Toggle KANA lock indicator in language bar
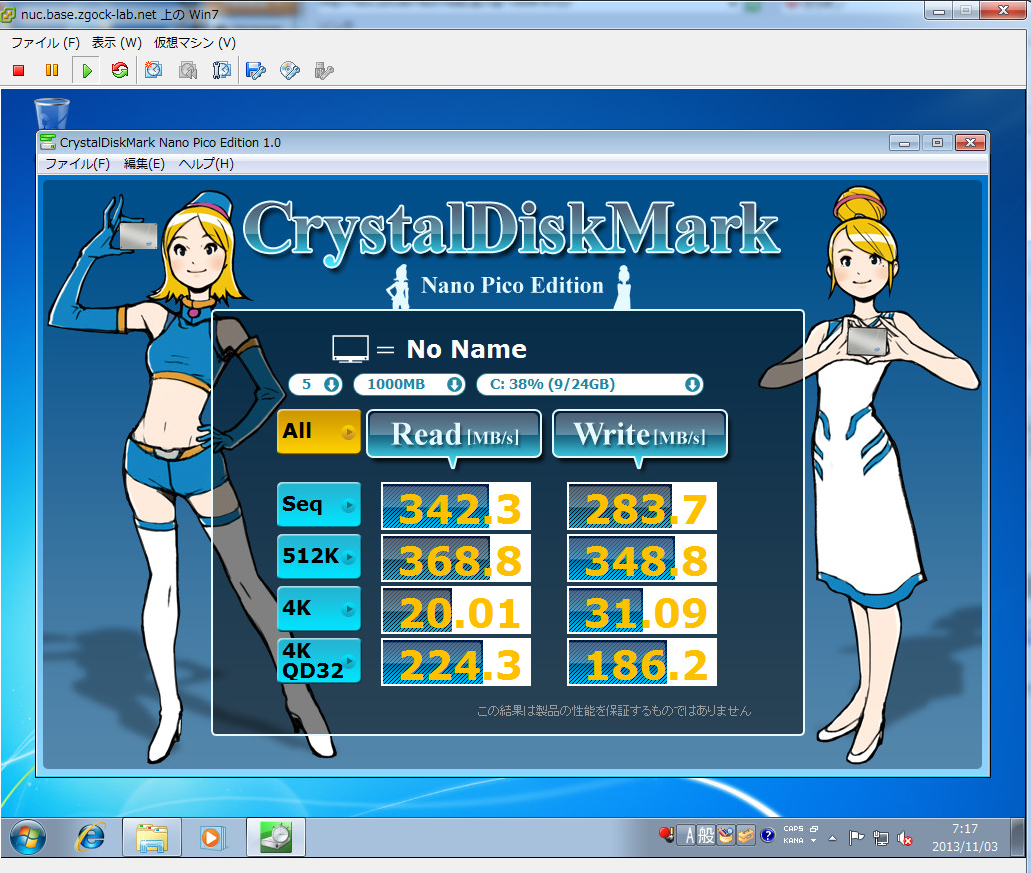 point(793,841)
